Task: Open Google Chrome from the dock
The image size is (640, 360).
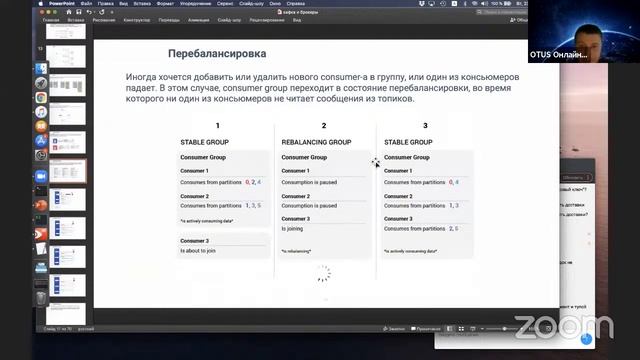Action: [x=41, y=98]
